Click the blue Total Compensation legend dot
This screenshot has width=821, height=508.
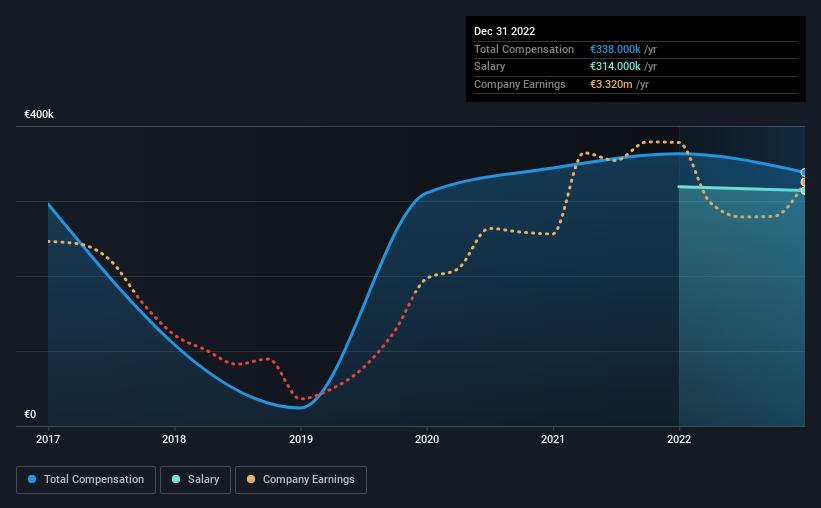point(32,479)
